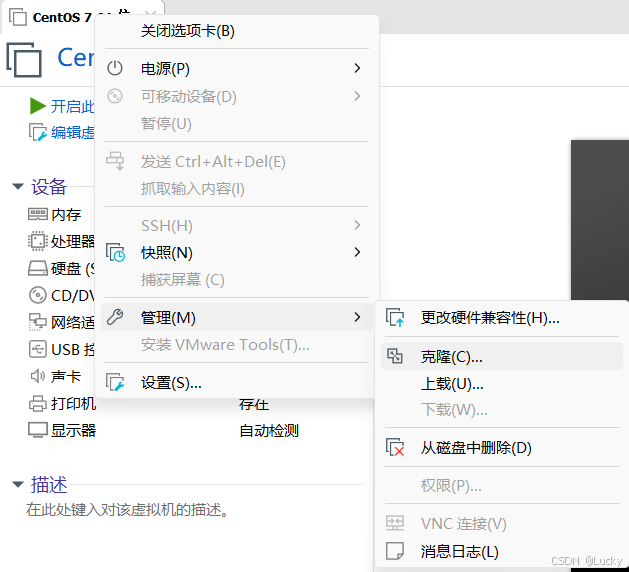Click the memory icon beside 内存
Image resolution: width=629 pixels, height=572 pixels.
pyautogui.click(x=38, y=214)
